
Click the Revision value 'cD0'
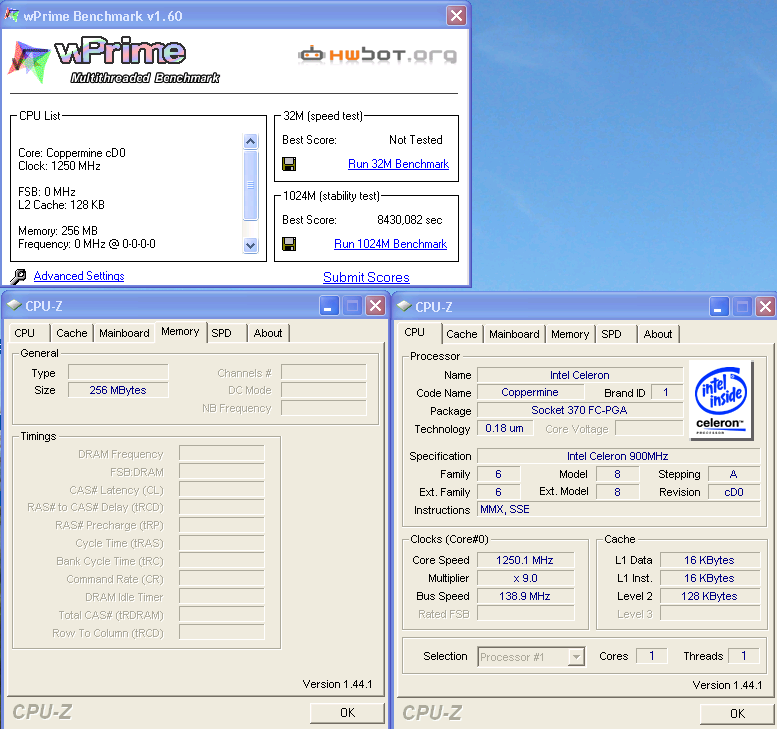(734, 492)
